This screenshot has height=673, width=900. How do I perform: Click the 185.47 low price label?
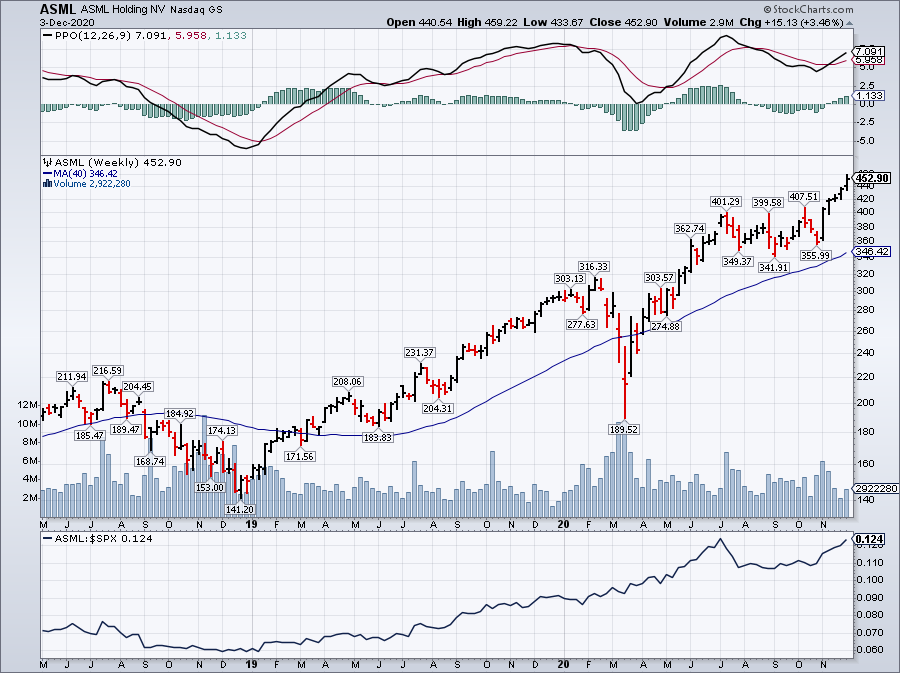[90, 435]
